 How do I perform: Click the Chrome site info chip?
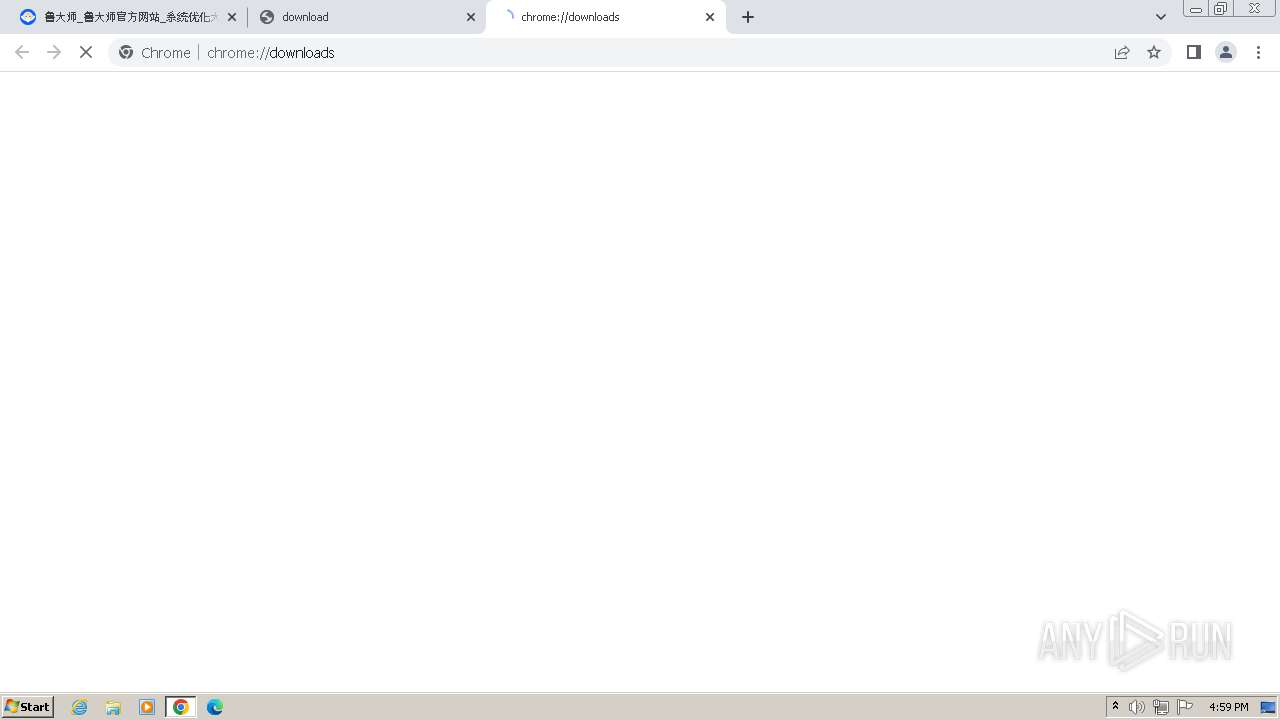coord(155,52)
